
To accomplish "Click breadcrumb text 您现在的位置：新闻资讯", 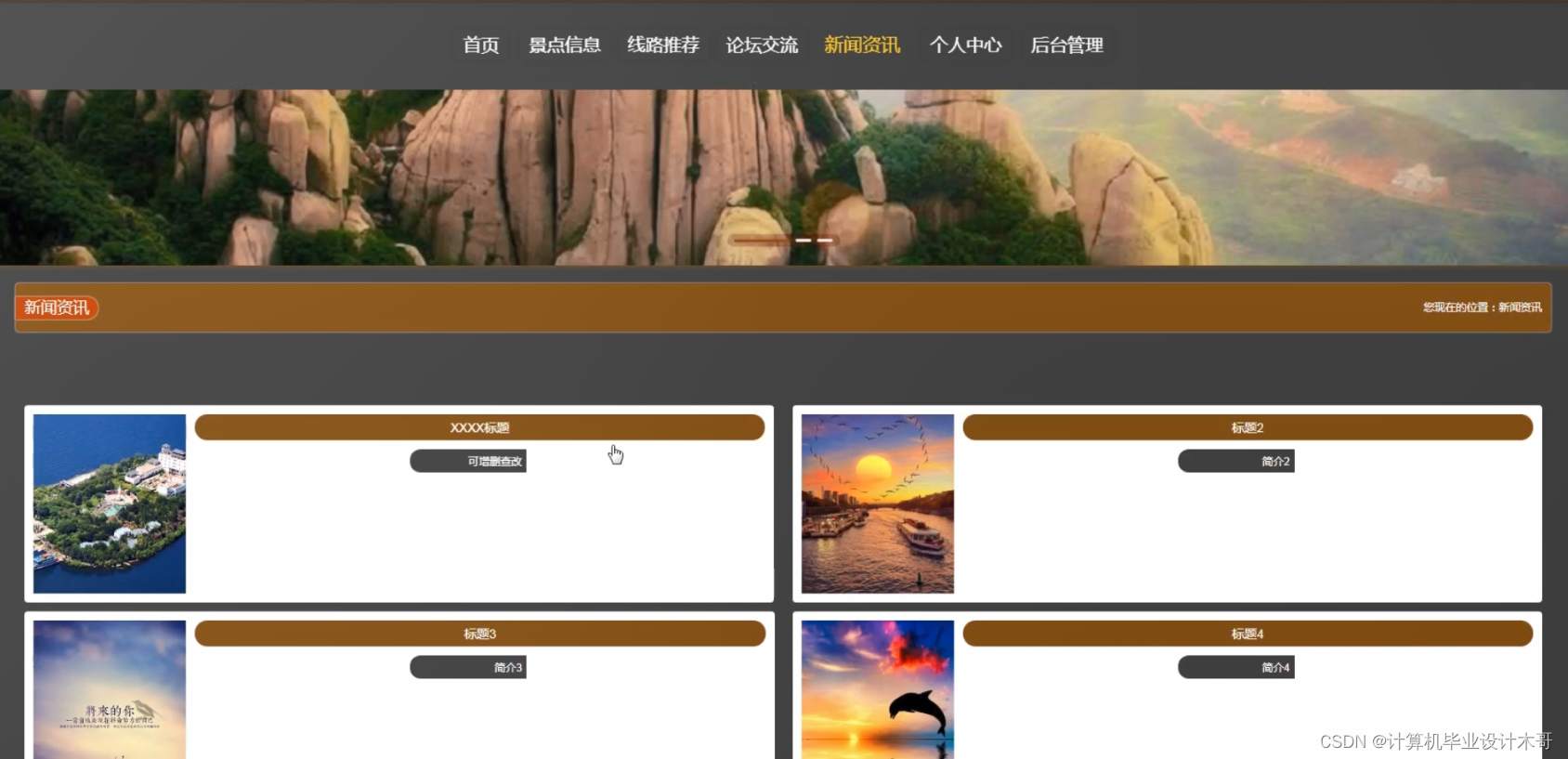I will pyautogui.click(x=1483, y=308).
